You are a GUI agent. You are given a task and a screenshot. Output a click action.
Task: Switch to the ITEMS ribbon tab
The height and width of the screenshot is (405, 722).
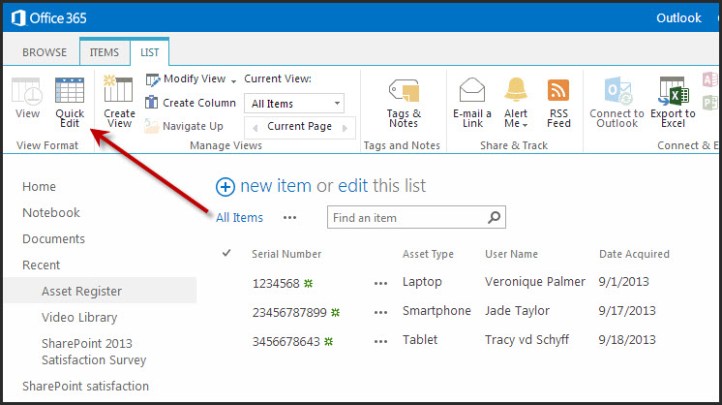tap(104, 52)
